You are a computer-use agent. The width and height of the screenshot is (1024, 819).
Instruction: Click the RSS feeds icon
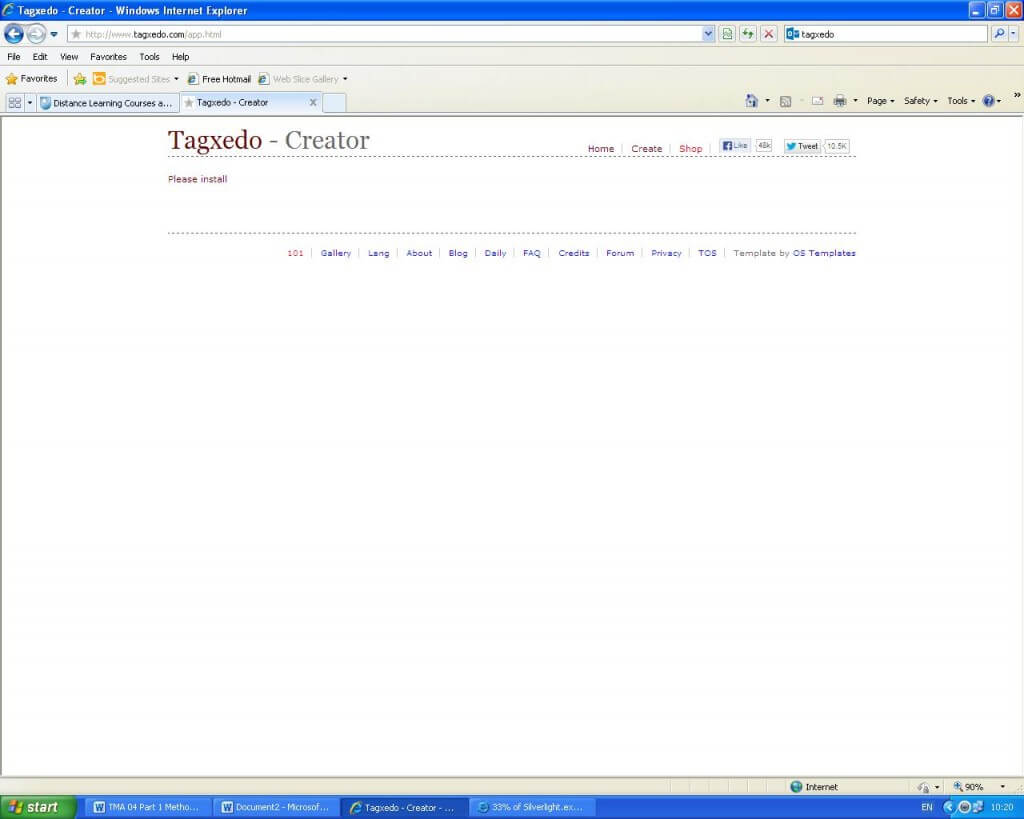[x=786, y=101]
